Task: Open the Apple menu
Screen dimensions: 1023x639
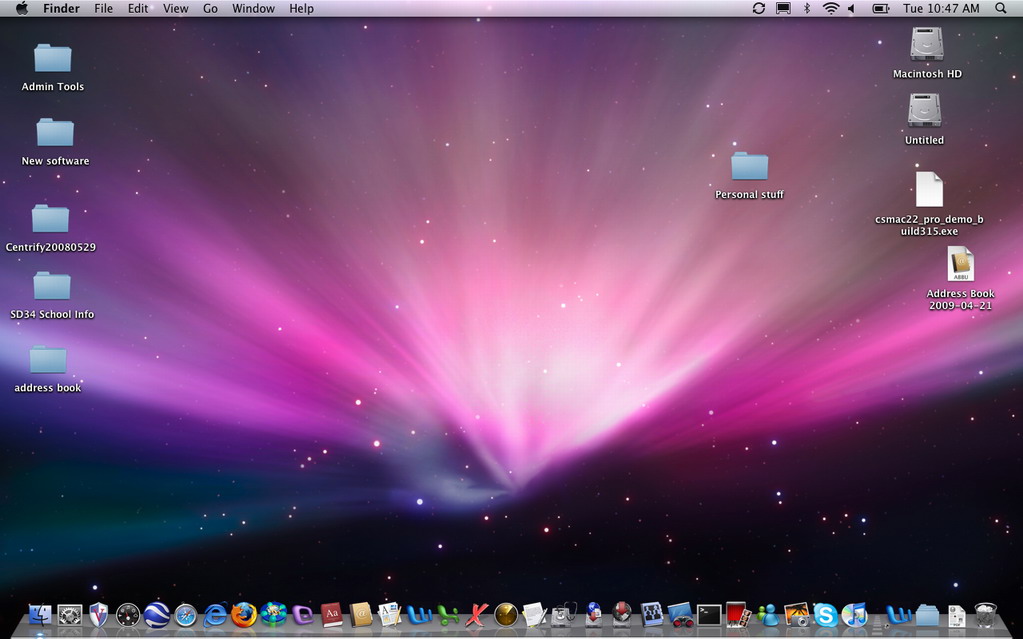Action: (22, 8)
